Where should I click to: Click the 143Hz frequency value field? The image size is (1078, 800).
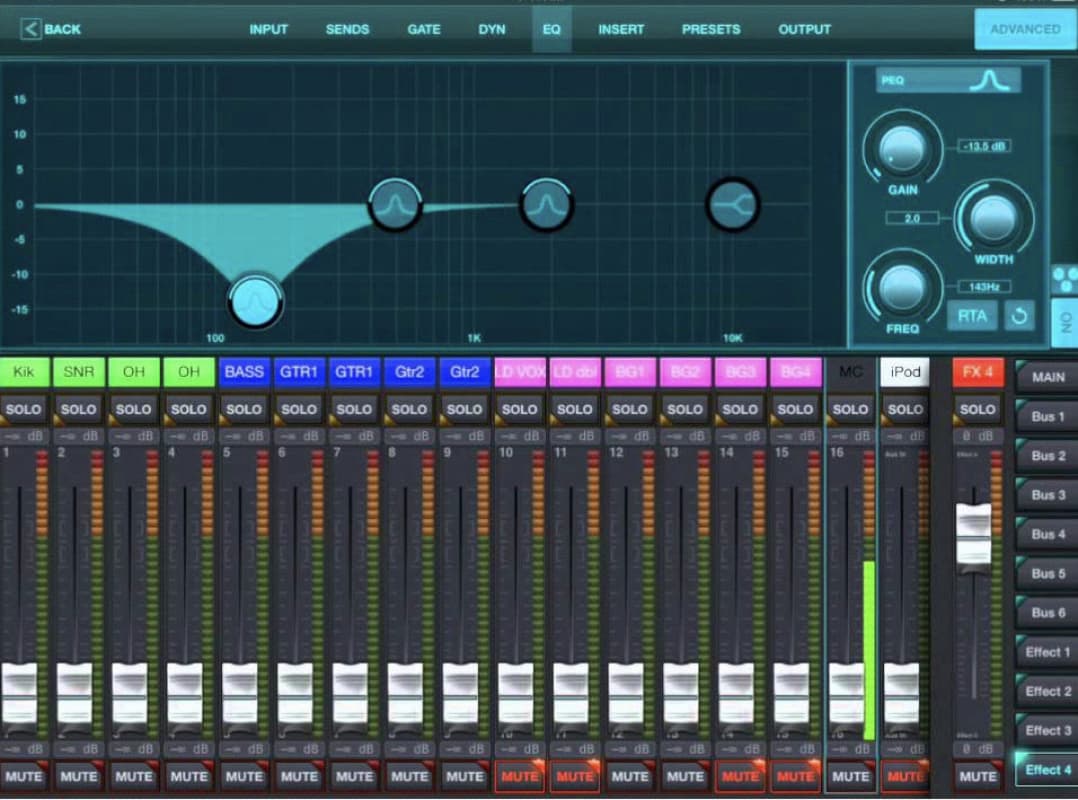pos(984,287)
